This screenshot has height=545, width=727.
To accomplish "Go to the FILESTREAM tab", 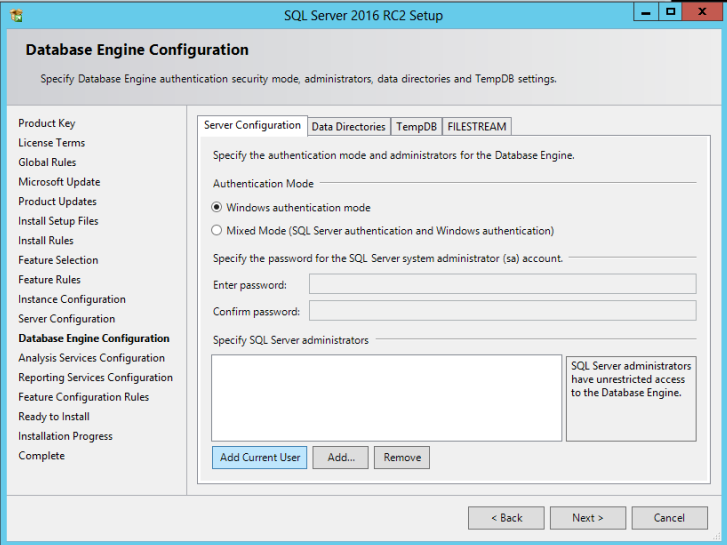I will point(477,127).
